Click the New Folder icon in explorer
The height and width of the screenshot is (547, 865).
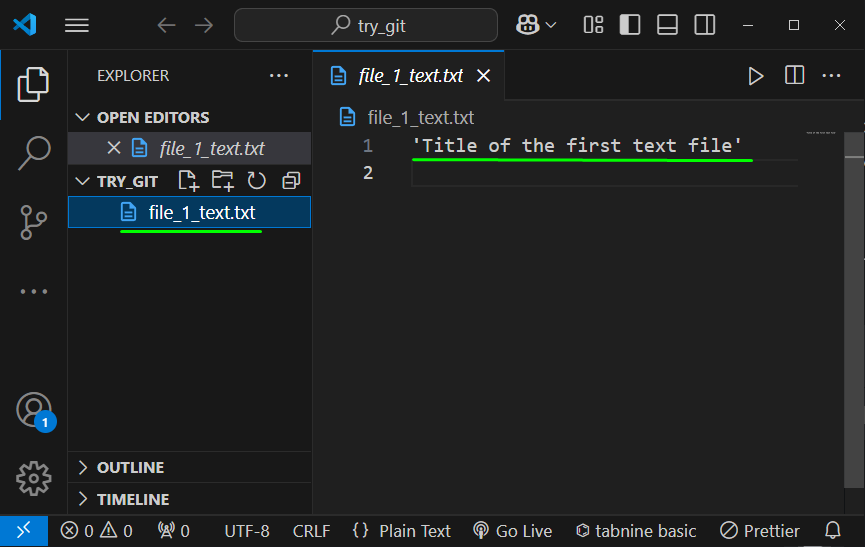click(222, 181)
